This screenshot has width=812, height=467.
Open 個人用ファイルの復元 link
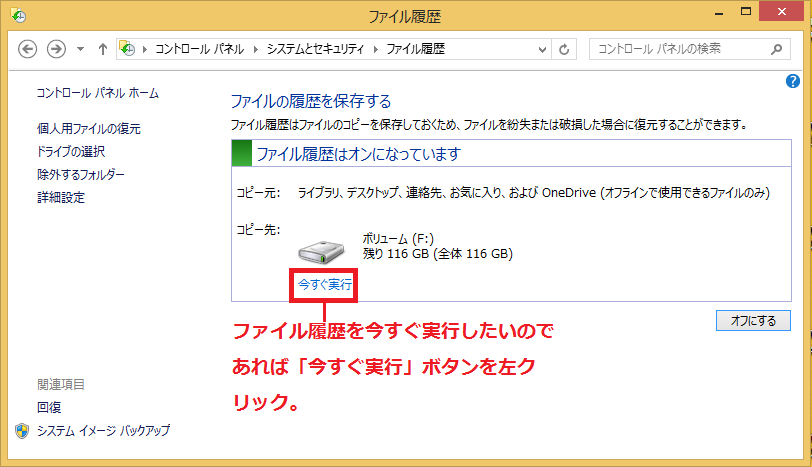89,128
